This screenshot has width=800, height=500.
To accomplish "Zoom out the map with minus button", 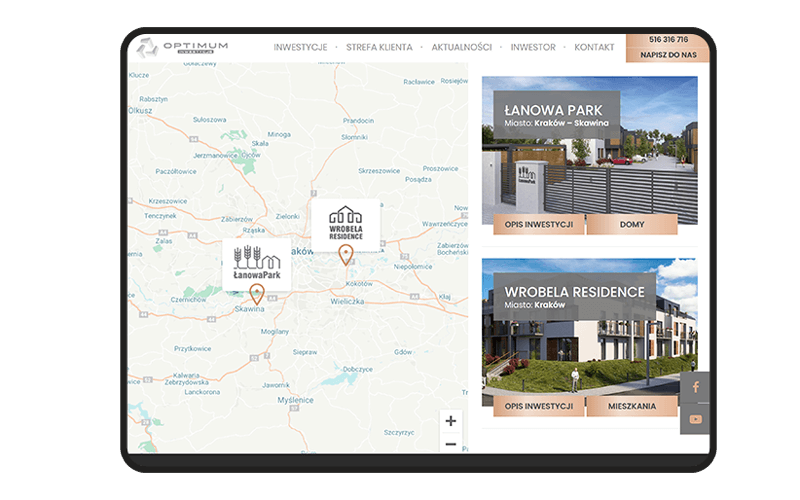I will pos(451,444).
